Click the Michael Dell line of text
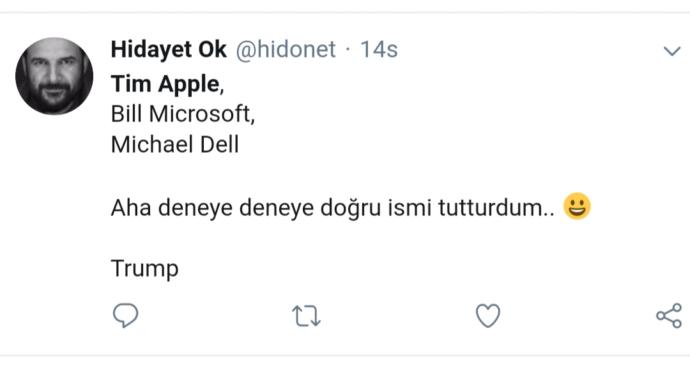The width and height of the screenshot is (690, 368). 175,144
